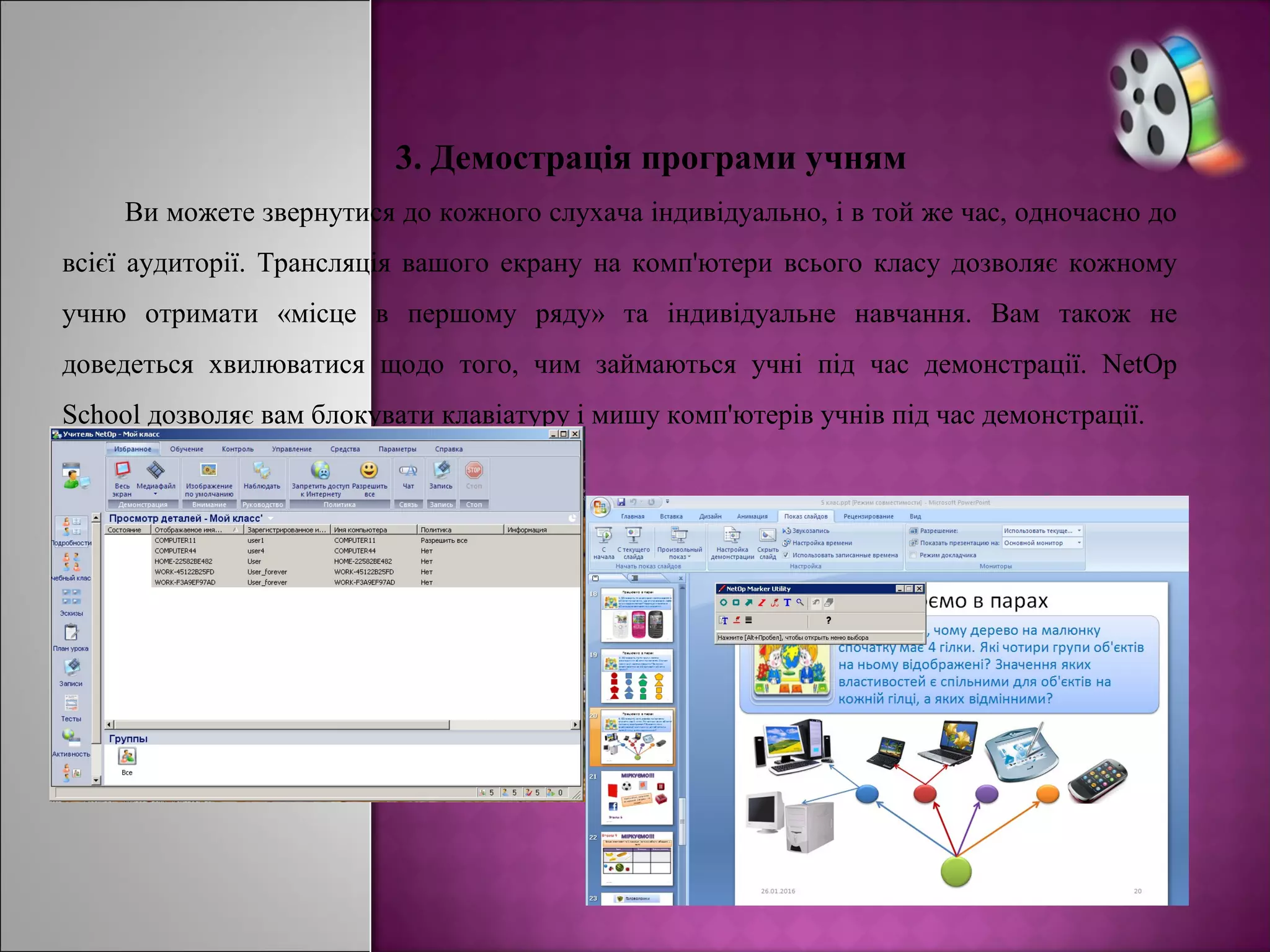Toggle Использовать записанные времена checkbox
Screen dimensions: 1270x952
786,555
